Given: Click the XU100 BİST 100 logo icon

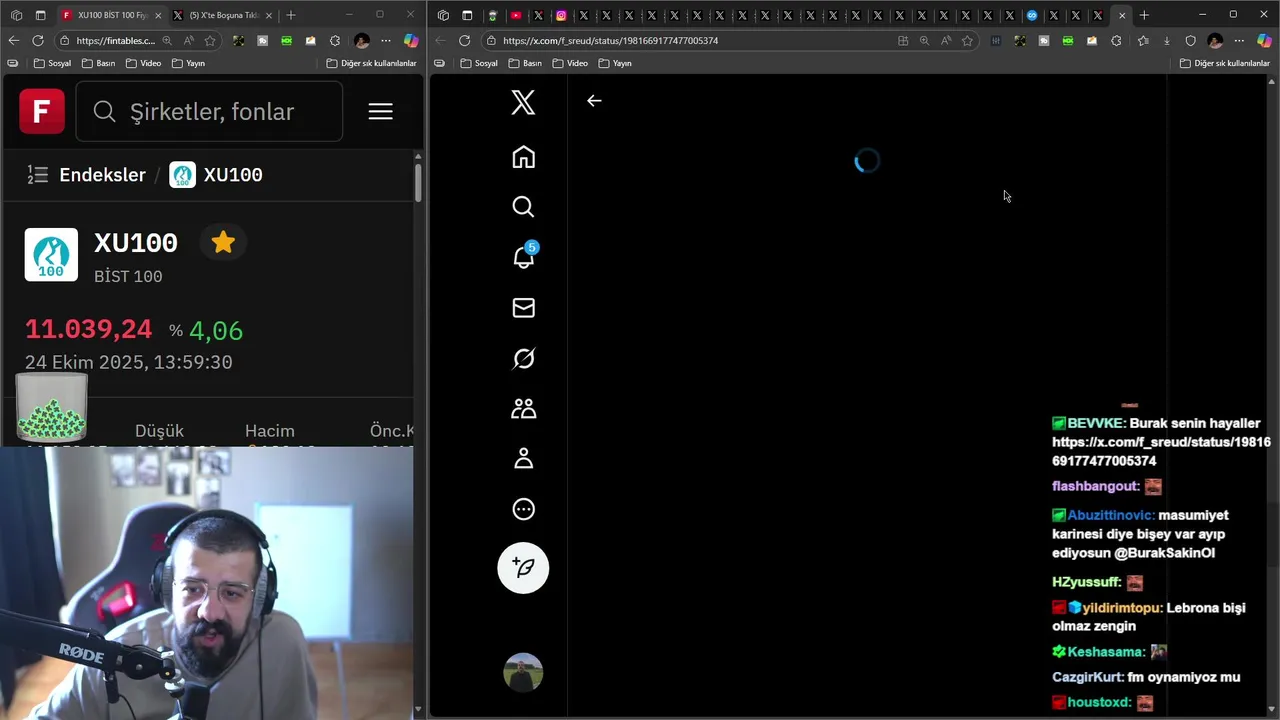Looking at the screenshot, I should 51,255.
